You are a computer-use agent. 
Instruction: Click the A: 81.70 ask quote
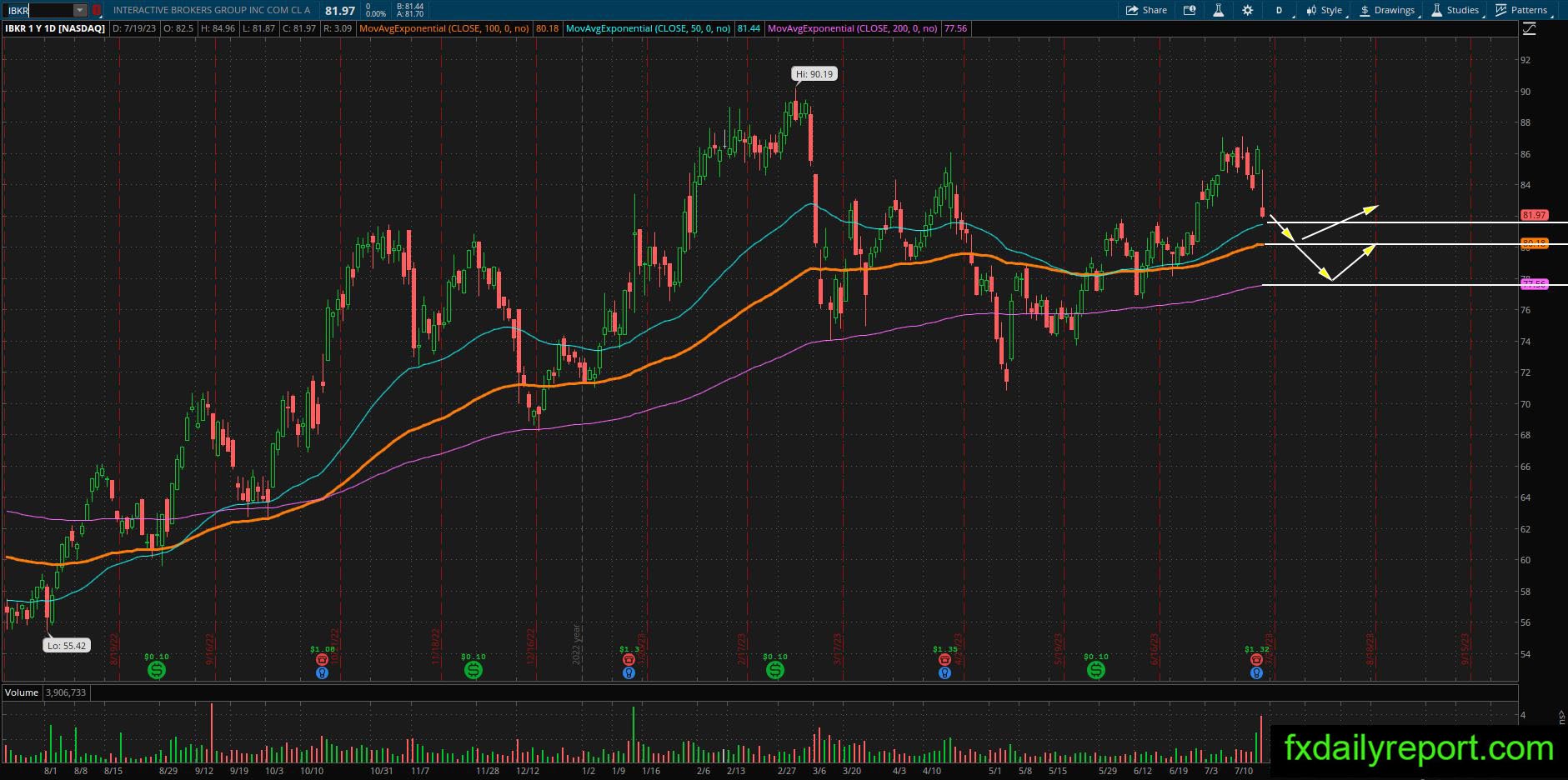(411, 14)
